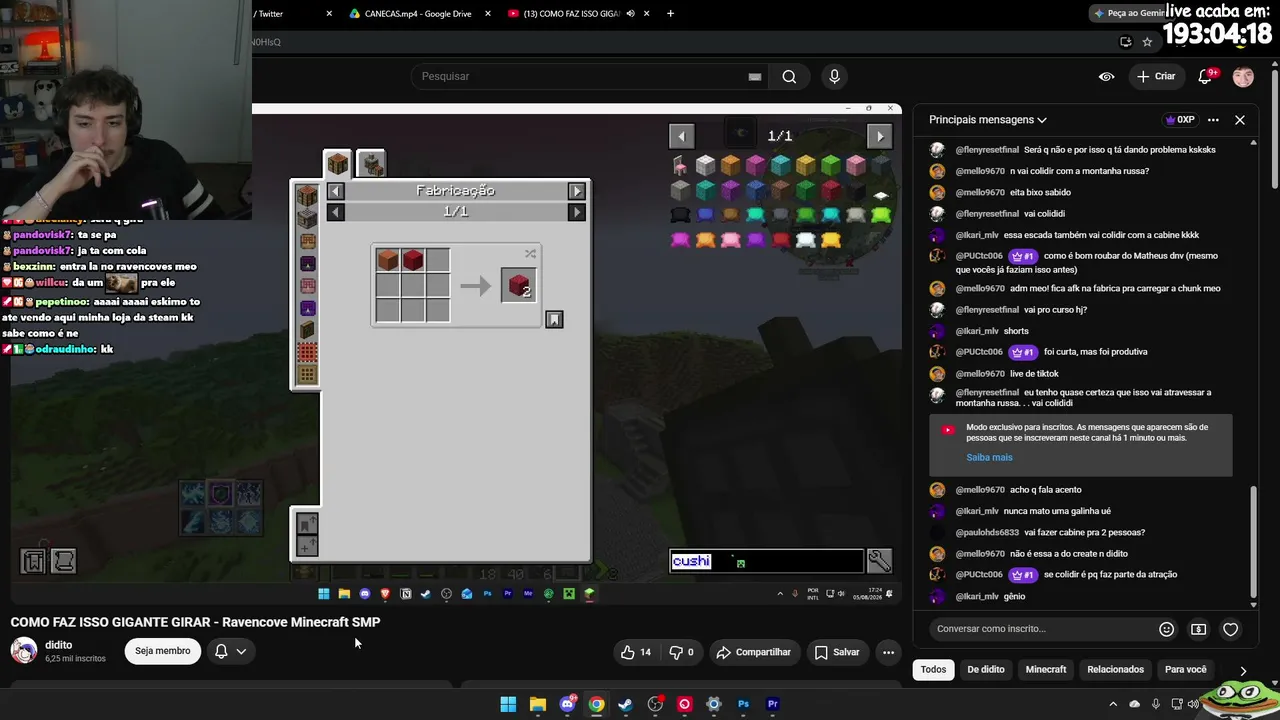
Task: Select the pink chair item in list
Action: 681,165
